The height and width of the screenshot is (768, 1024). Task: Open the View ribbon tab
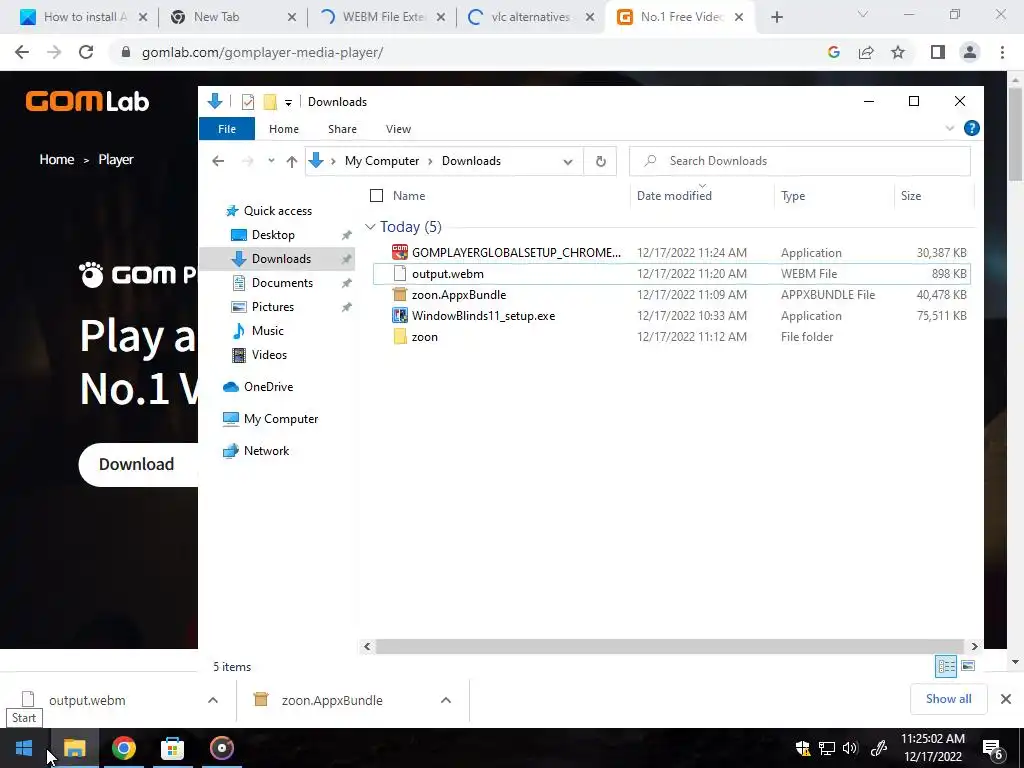click(398, 129)
